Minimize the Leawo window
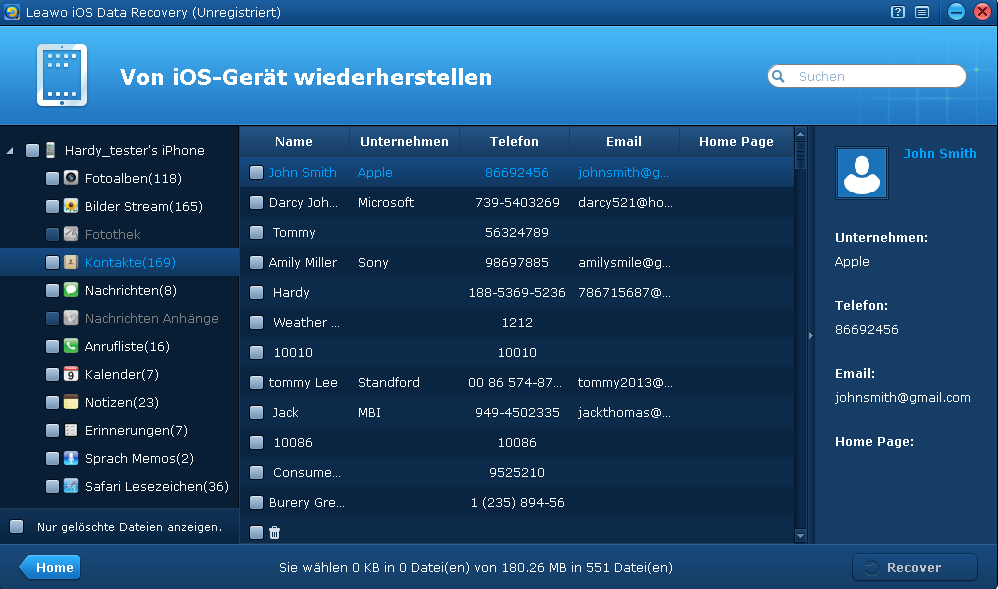The height and width of the screenshot is (589, 998). pos(956,11)
